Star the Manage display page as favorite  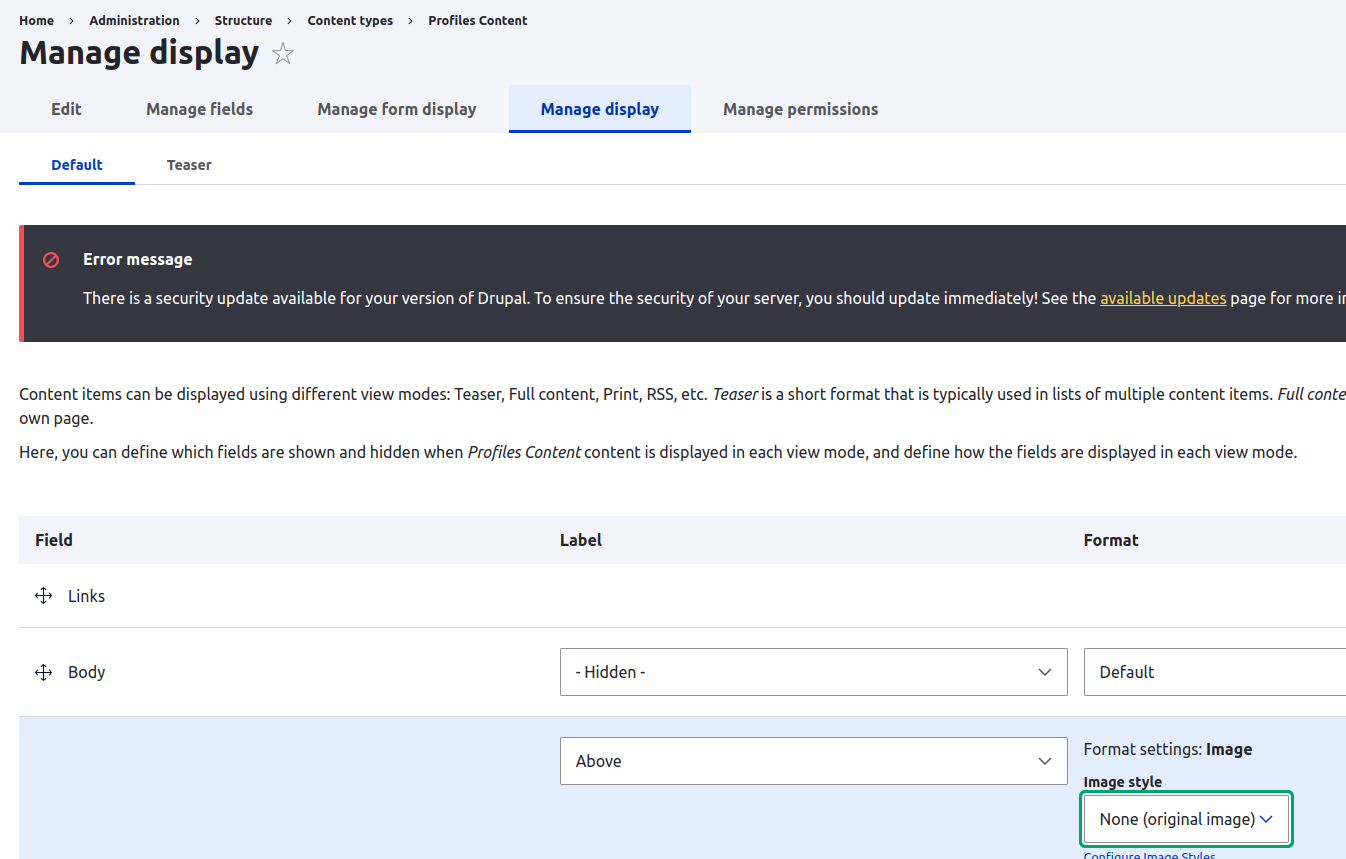pyautogui.click(x=283, y=54)
